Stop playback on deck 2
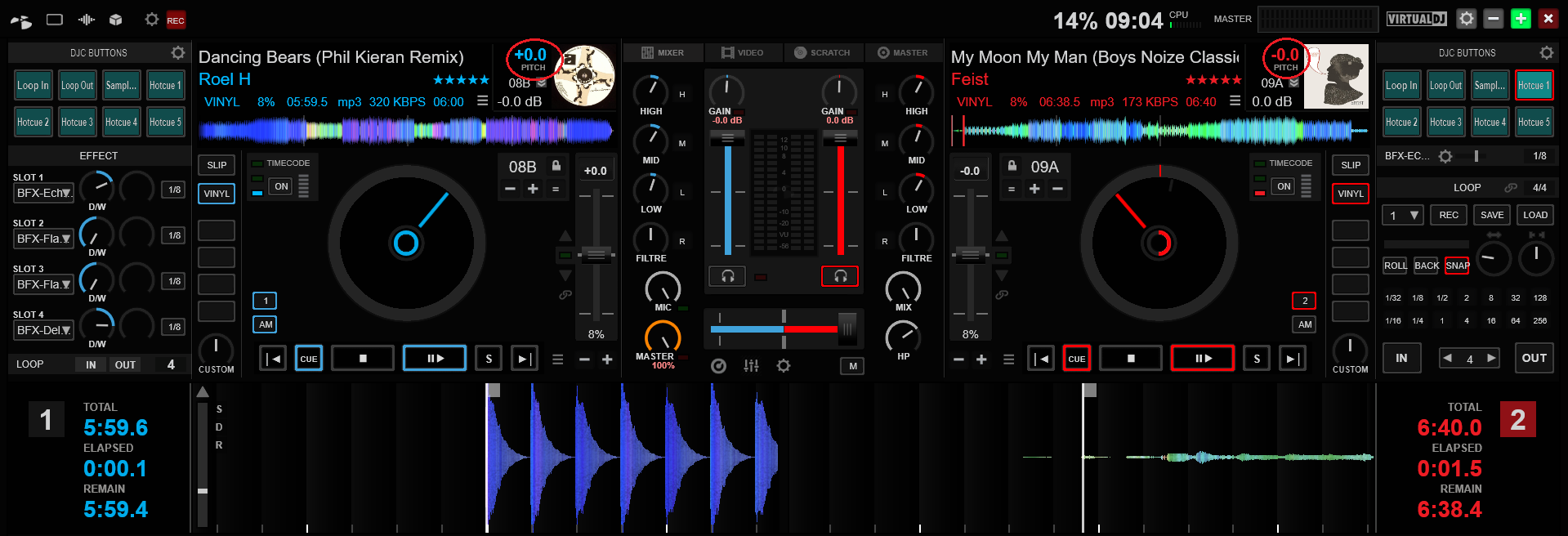The height and width of the screenshot is (536, 1568). (x=1131, y=358)
